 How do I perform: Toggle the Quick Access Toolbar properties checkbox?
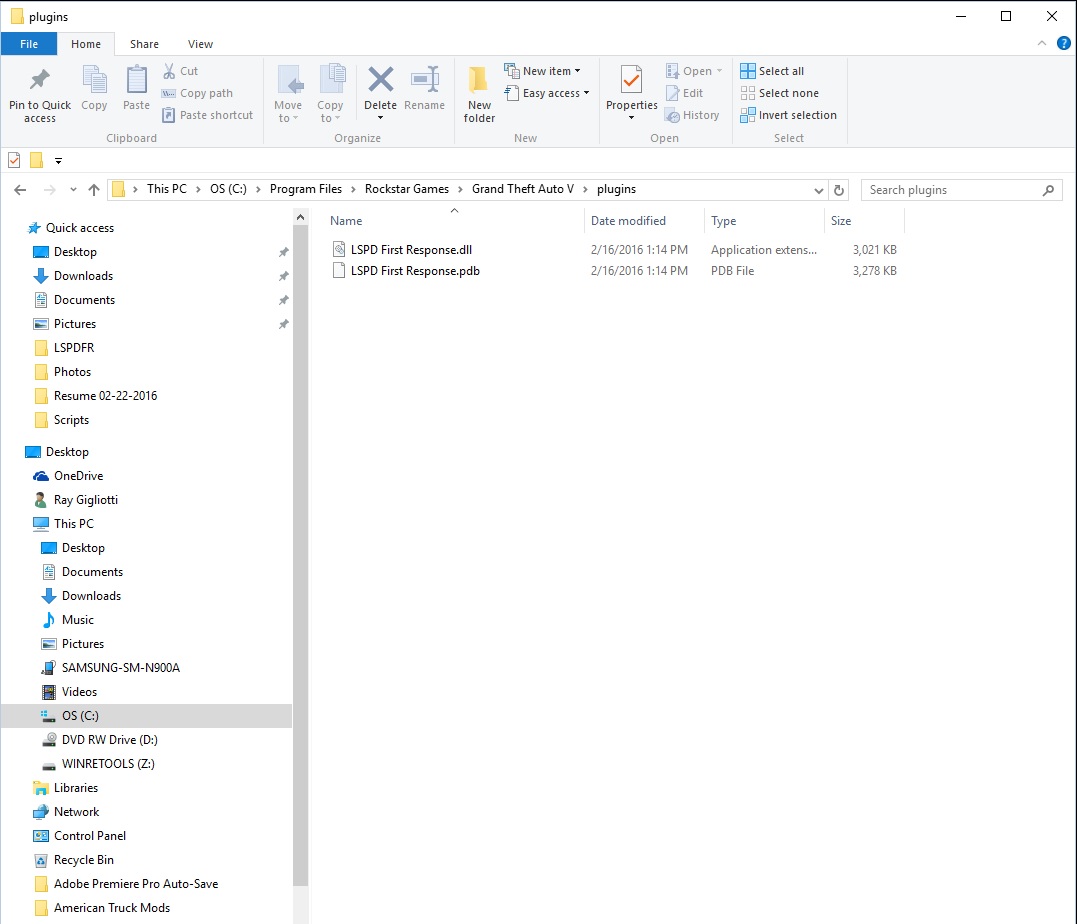click(14, 160)
